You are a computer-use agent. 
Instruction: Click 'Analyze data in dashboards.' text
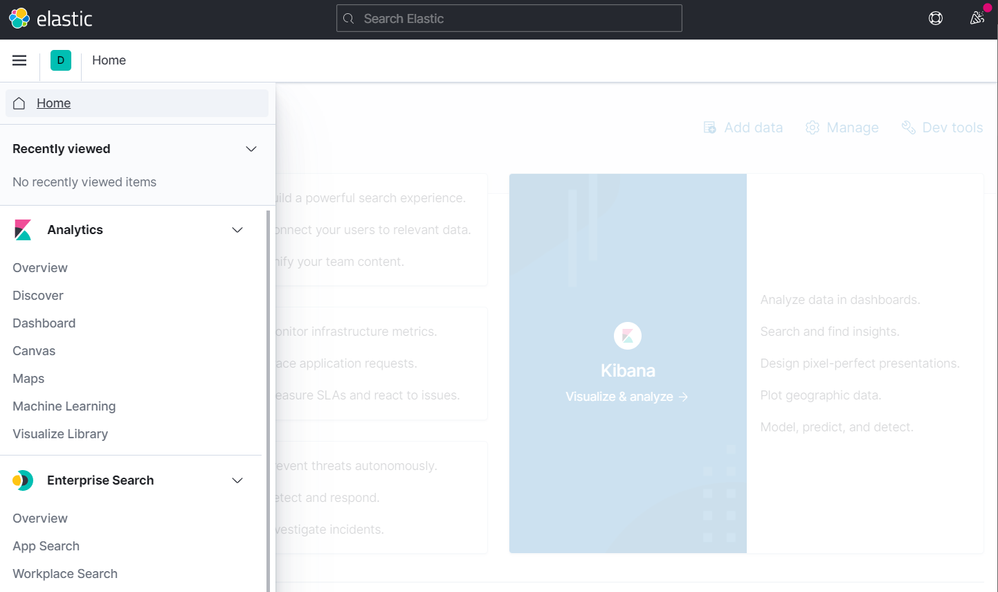[840, 300]
